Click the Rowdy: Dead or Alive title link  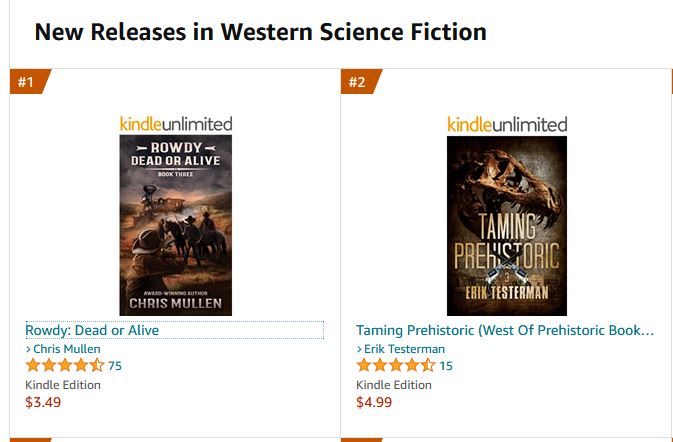click(92, 330)
